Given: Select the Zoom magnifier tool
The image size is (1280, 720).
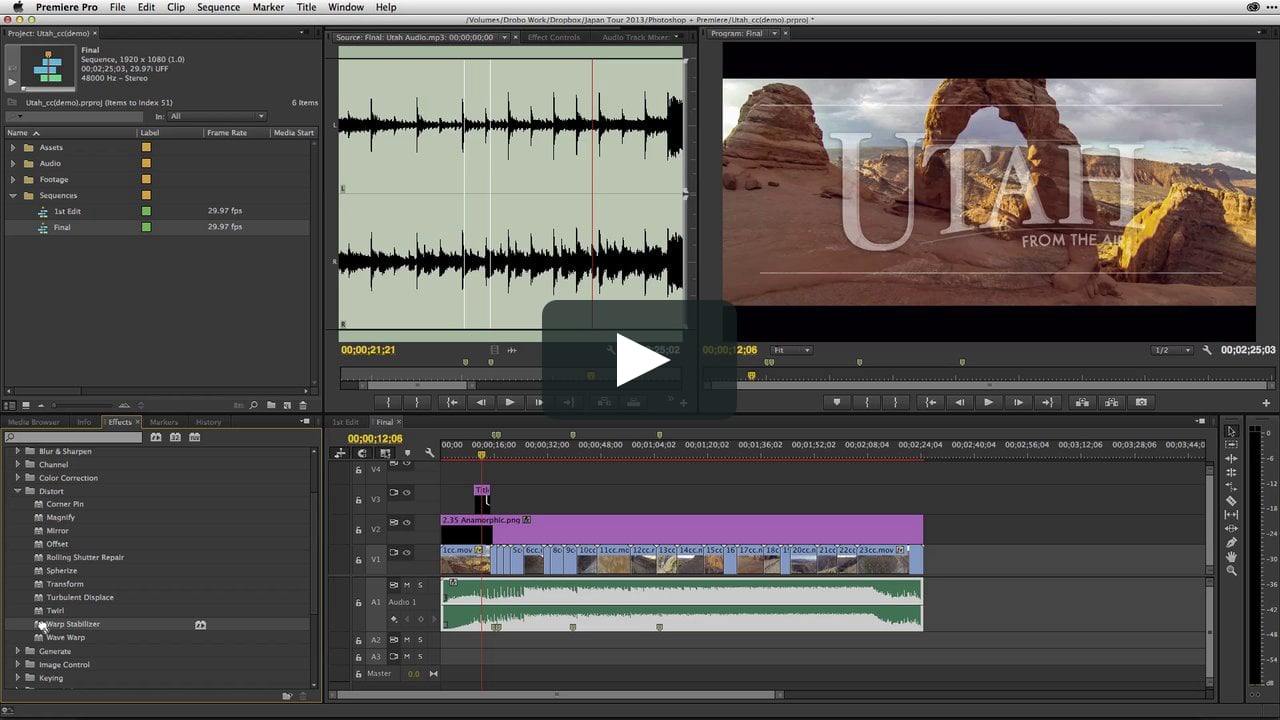Looking at the screenshot, I should pyautogui.click(x=1231, y=571).
